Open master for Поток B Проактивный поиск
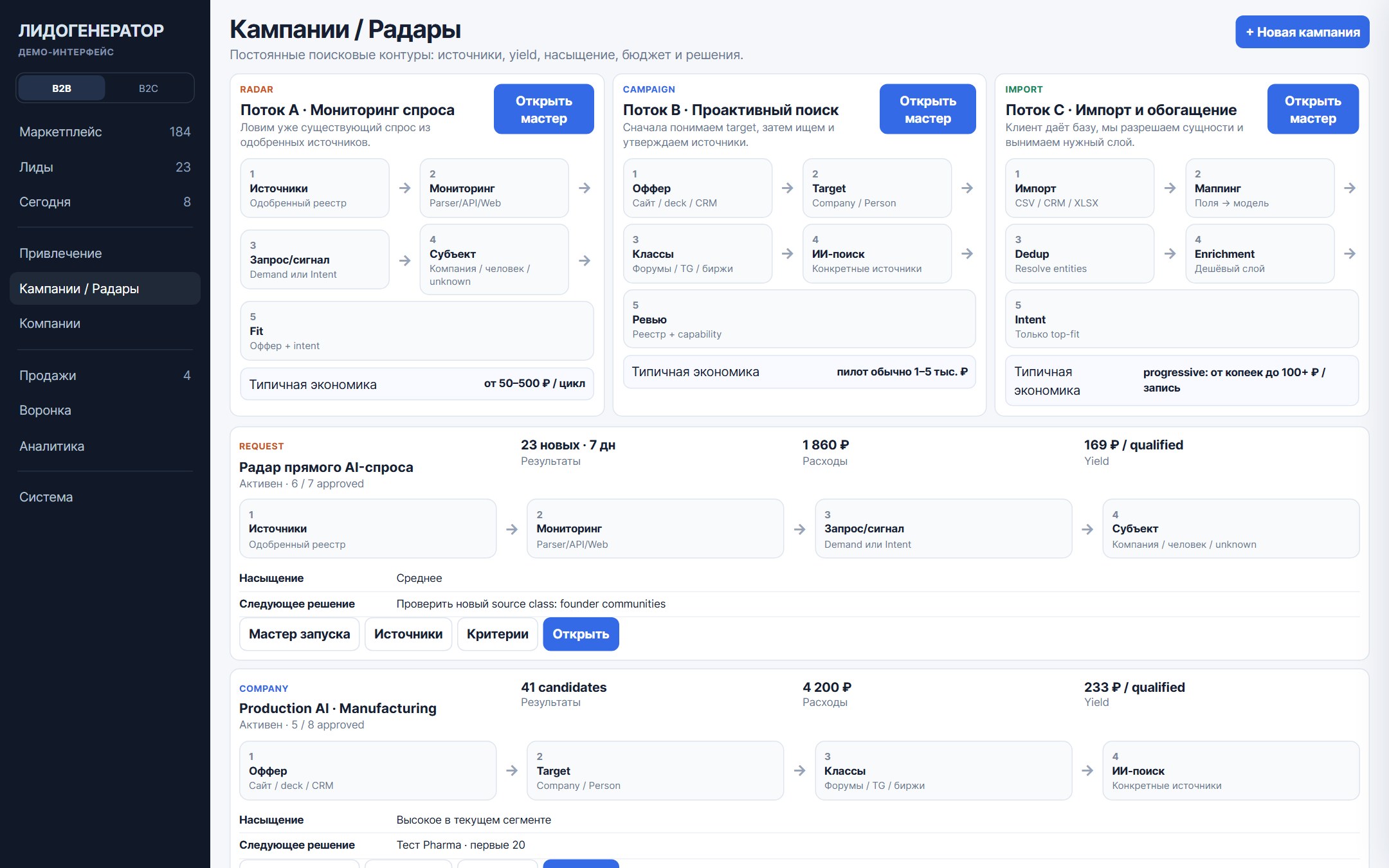Viewport: 1389px width, 868px height. tap(927, 109)
